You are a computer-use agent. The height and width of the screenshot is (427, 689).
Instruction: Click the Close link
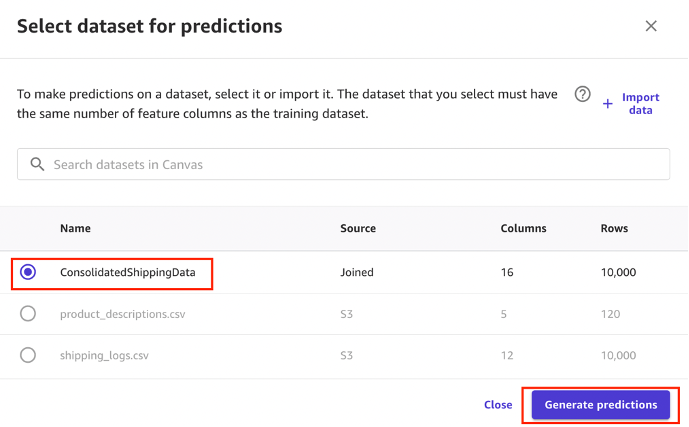pos(498,405)
